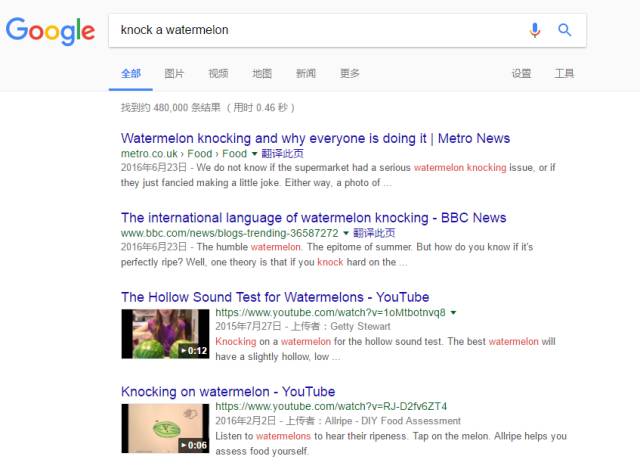Image resolution: width=640 pixels, height=475 pixels.
Task: Expand the dropdown arrow beside metro.co.uk URL
Action: [x=254, y=154]
